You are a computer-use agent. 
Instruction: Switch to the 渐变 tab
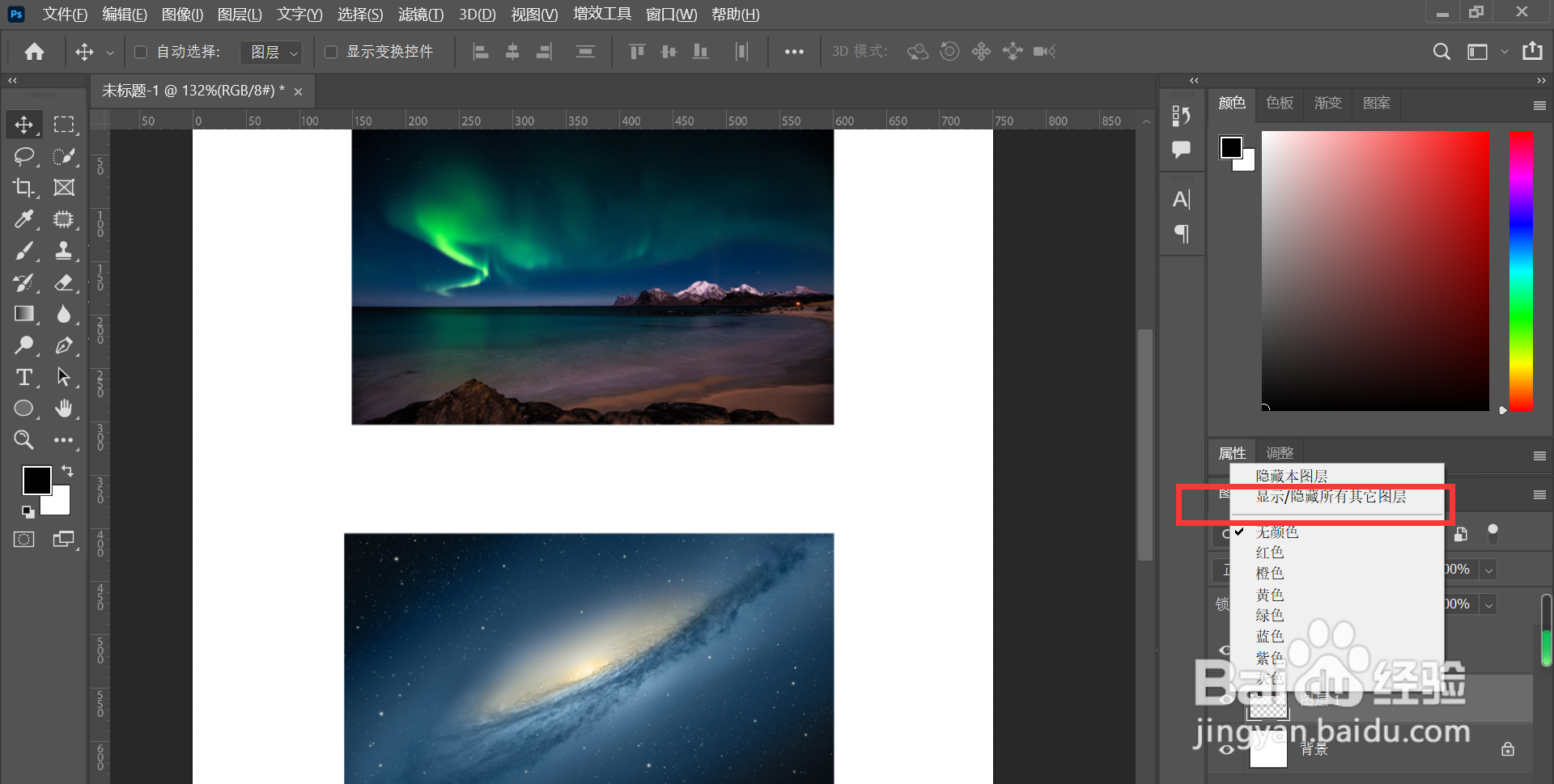tap(1328, 103)
